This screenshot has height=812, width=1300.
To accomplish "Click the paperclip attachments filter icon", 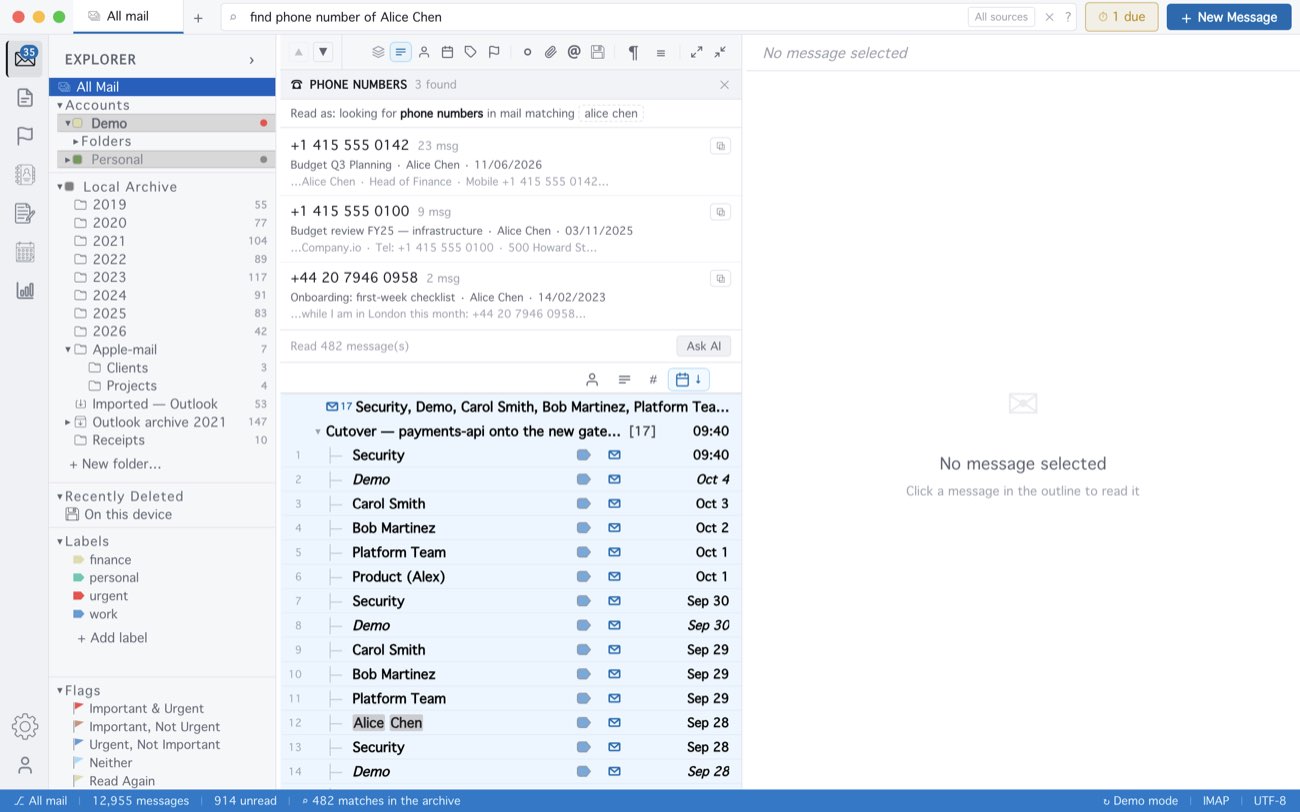I will 550,53.
